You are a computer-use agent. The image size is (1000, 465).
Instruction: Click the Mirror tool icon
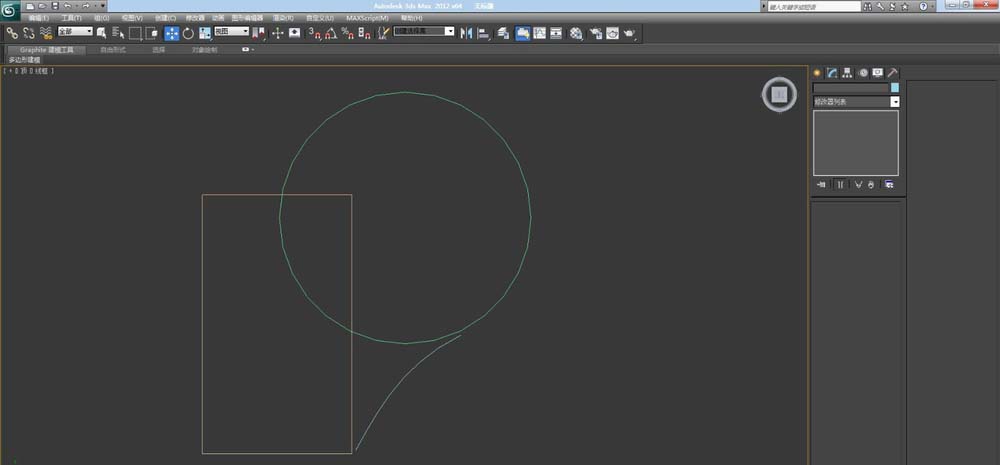click(465, 33)
